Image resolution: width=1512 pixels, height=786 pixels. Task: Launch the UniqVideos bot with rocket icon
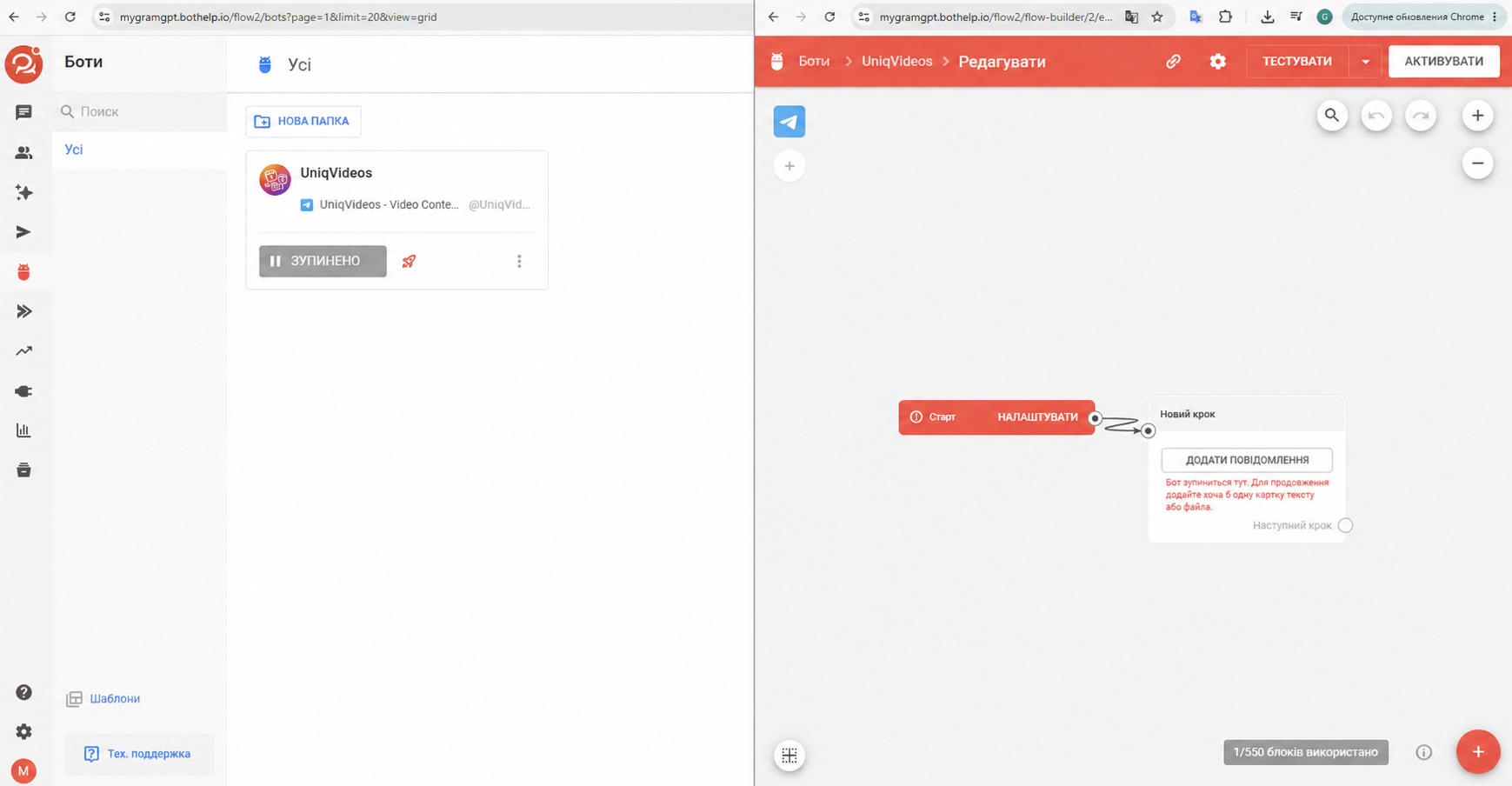[409, 261]
